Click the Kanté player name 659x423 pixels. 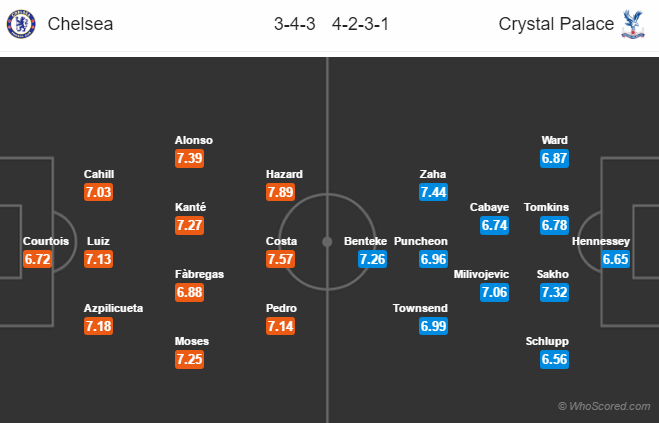click(x=189, y=207)
